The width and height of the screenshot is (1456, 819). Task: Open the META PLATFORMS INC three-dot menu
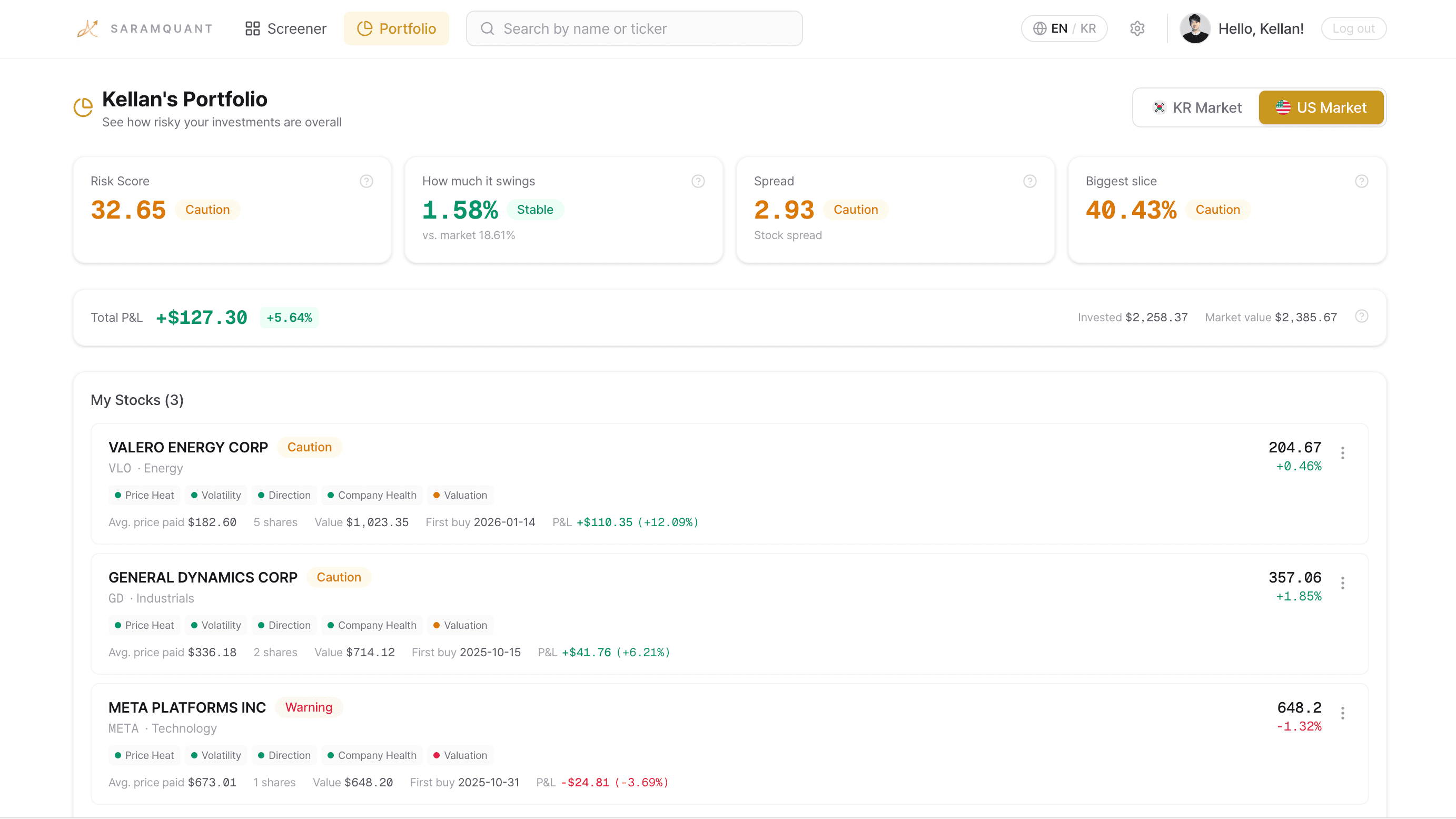click(x=1343, y=713)
